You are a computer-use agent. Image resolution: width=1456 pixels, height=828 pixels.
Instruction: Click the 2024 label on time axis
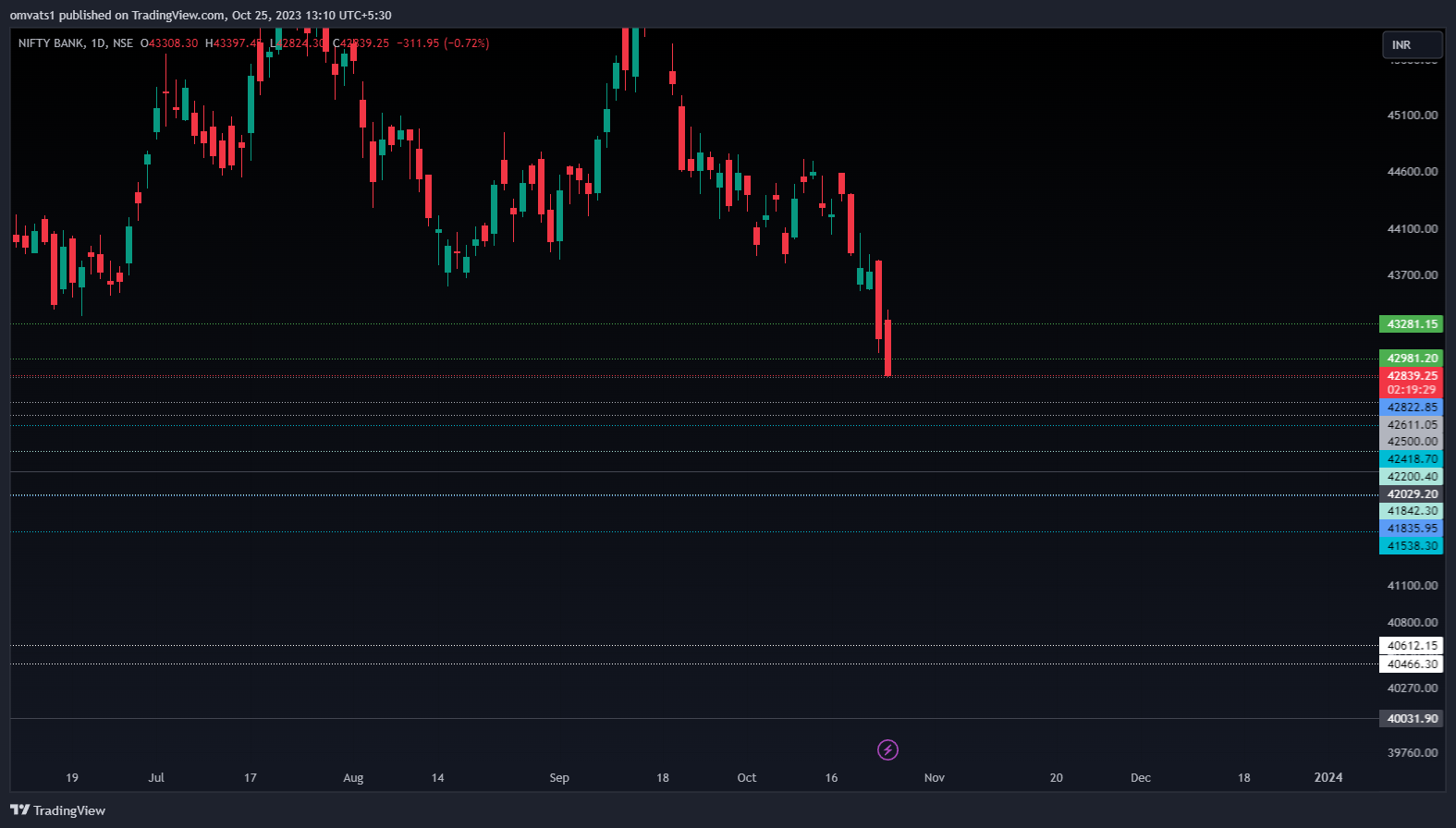pyautogui.click(x=1328, y=778)
